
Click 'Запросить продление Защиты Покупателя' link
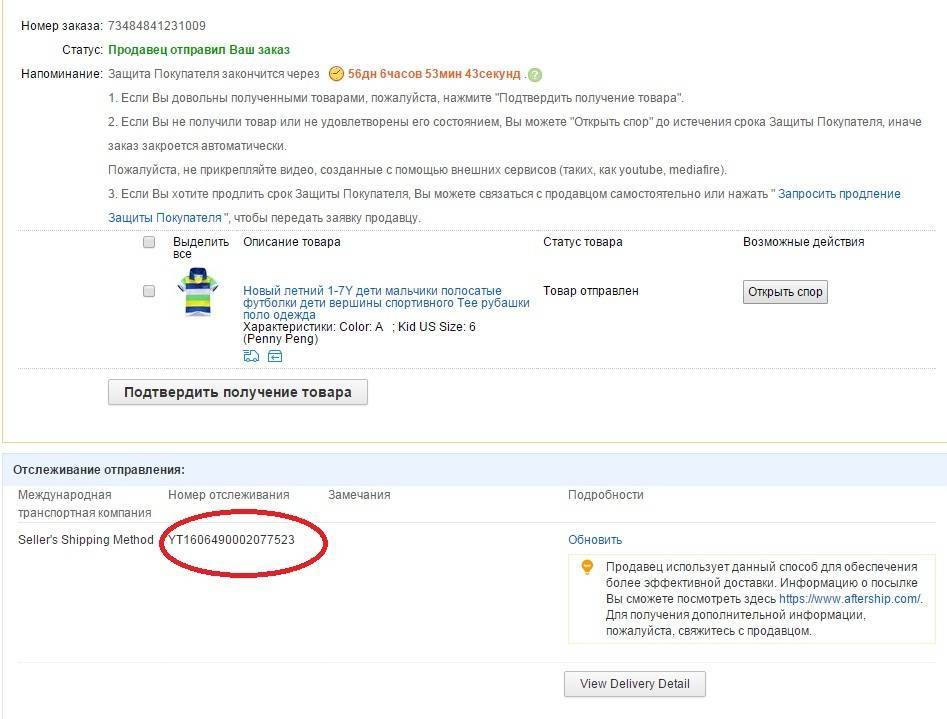839,194
